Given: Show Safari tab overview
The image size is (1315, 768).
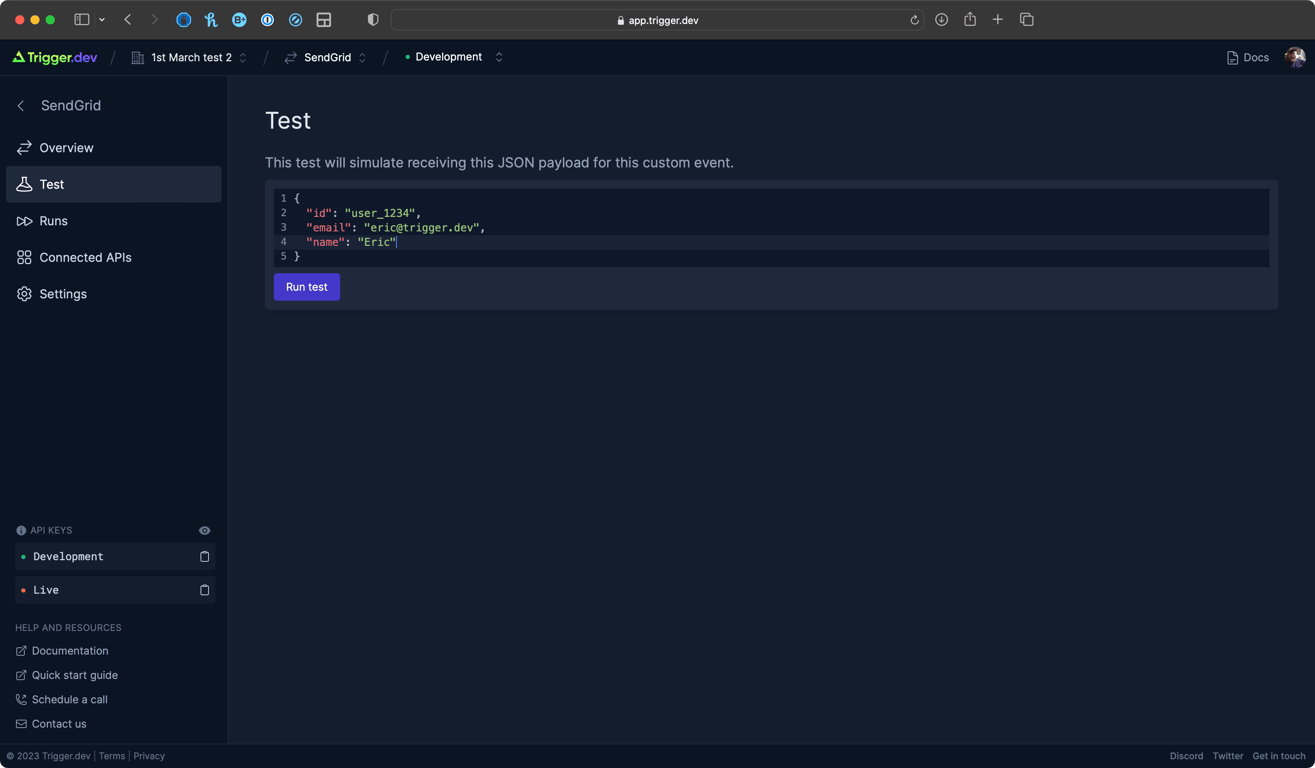Looking at the screenshot, I should tap(1026, 20).
